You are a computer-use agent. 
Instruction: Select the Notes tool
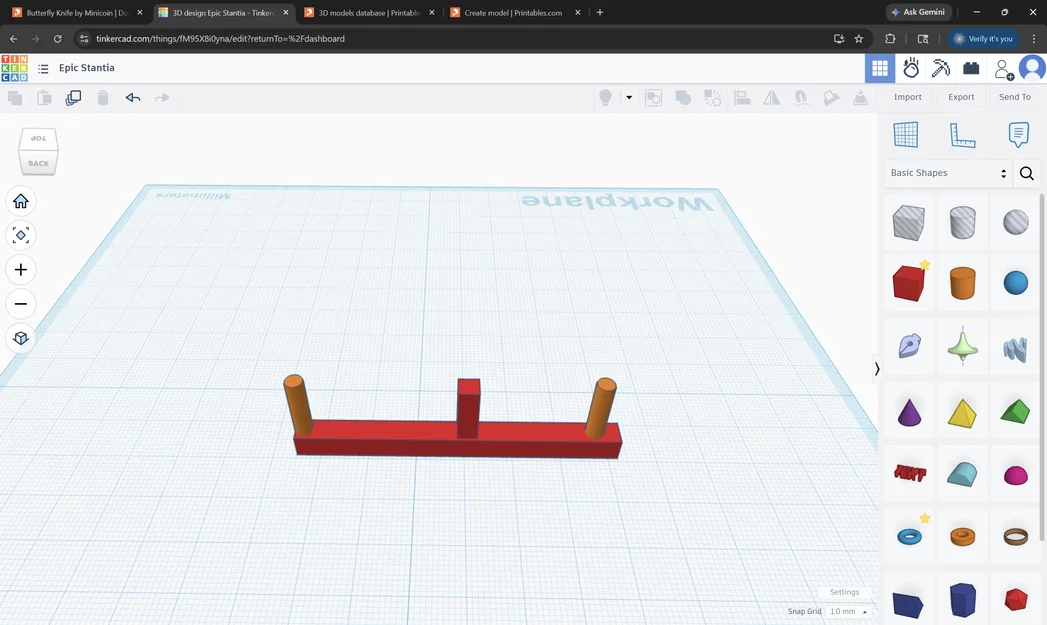[x=1018, y=134]
